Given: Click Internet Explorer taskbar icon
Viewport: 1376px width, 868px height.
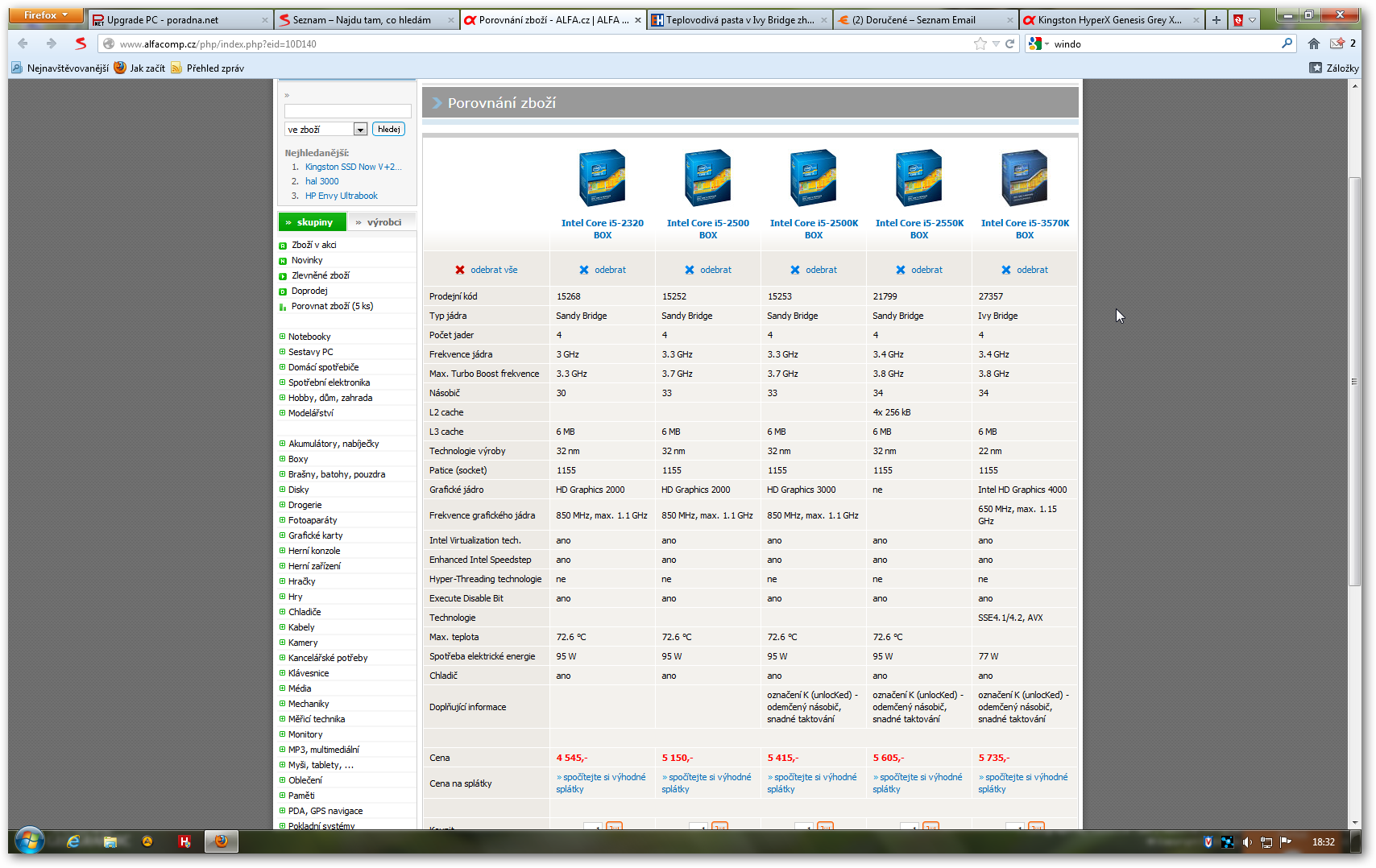Looking at the screenshot, I should tap(73, 841).
